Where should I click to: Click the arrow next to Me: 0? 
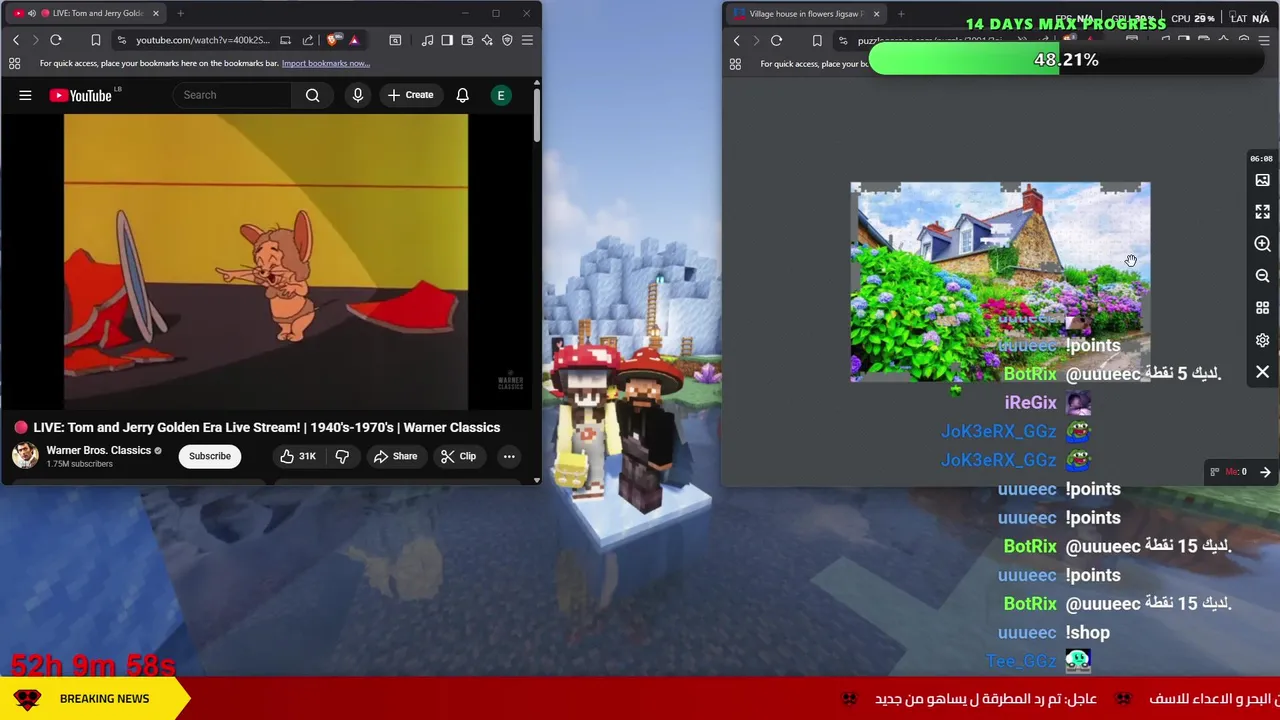pos(1265,472)
